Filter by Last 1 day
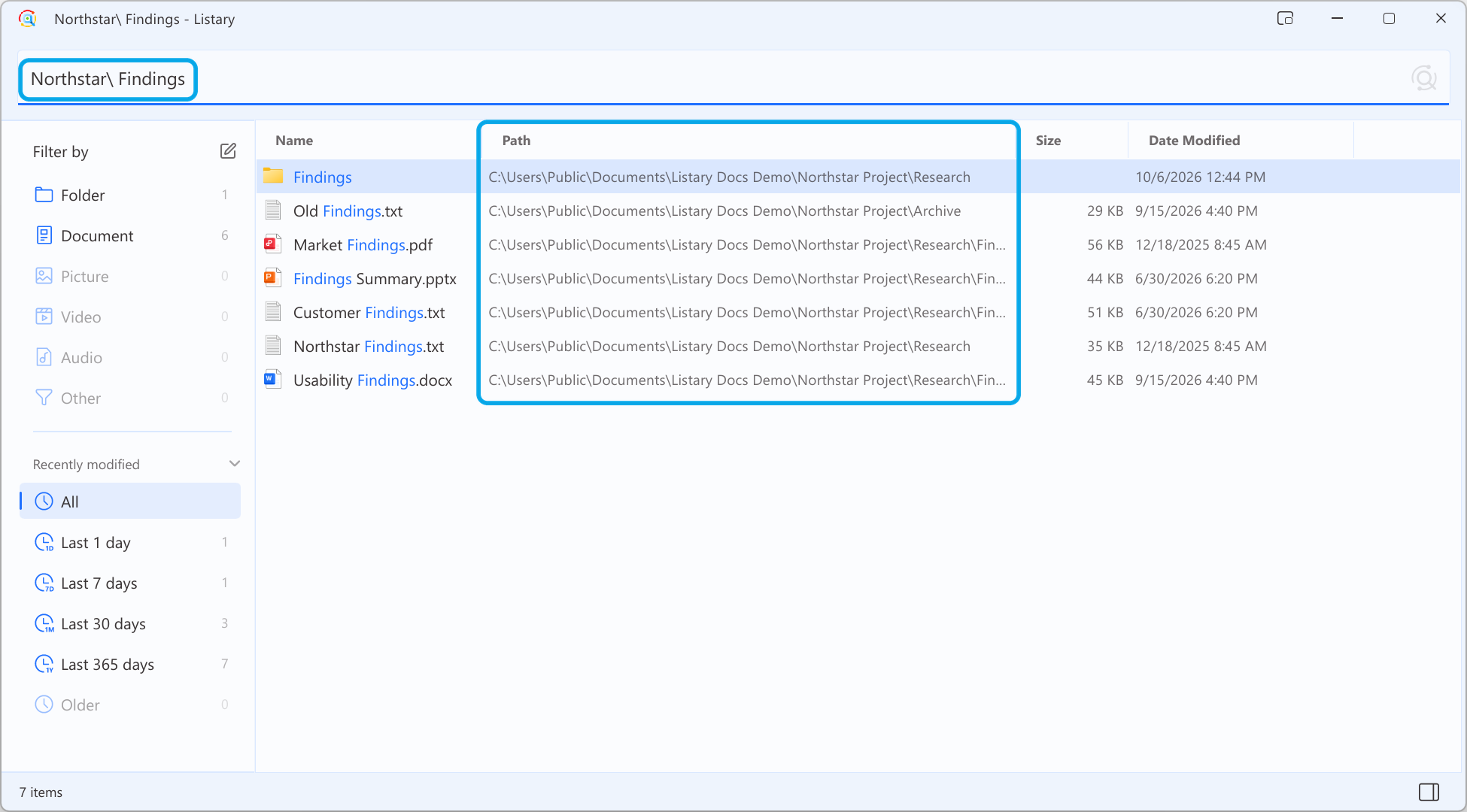This screenshot has height=812, width=1467. [x=130, y=542]
